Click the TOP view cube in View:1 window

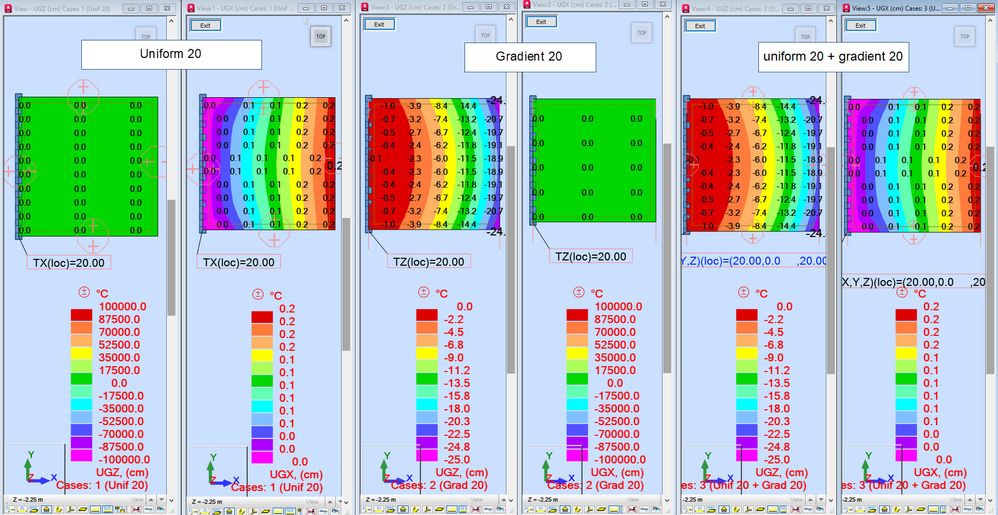pos(320,36)
